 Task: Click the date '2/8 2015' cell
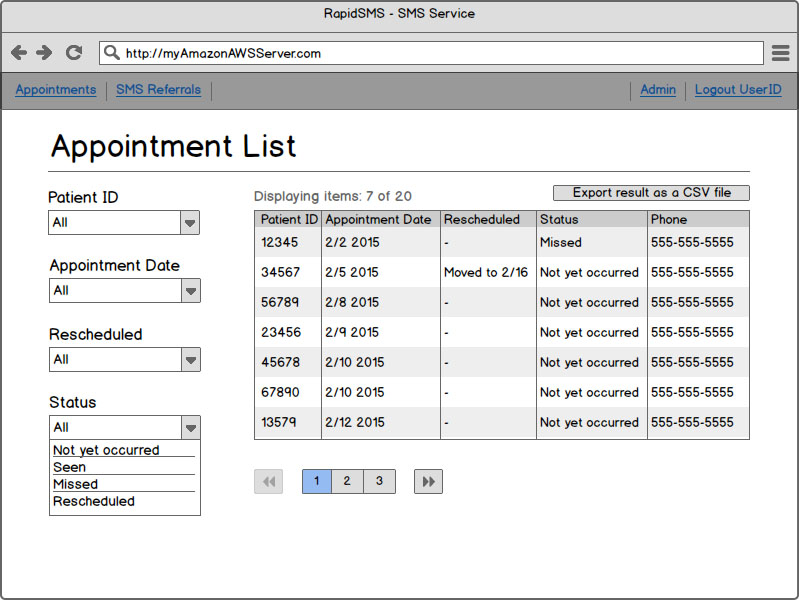click(381, 302)
